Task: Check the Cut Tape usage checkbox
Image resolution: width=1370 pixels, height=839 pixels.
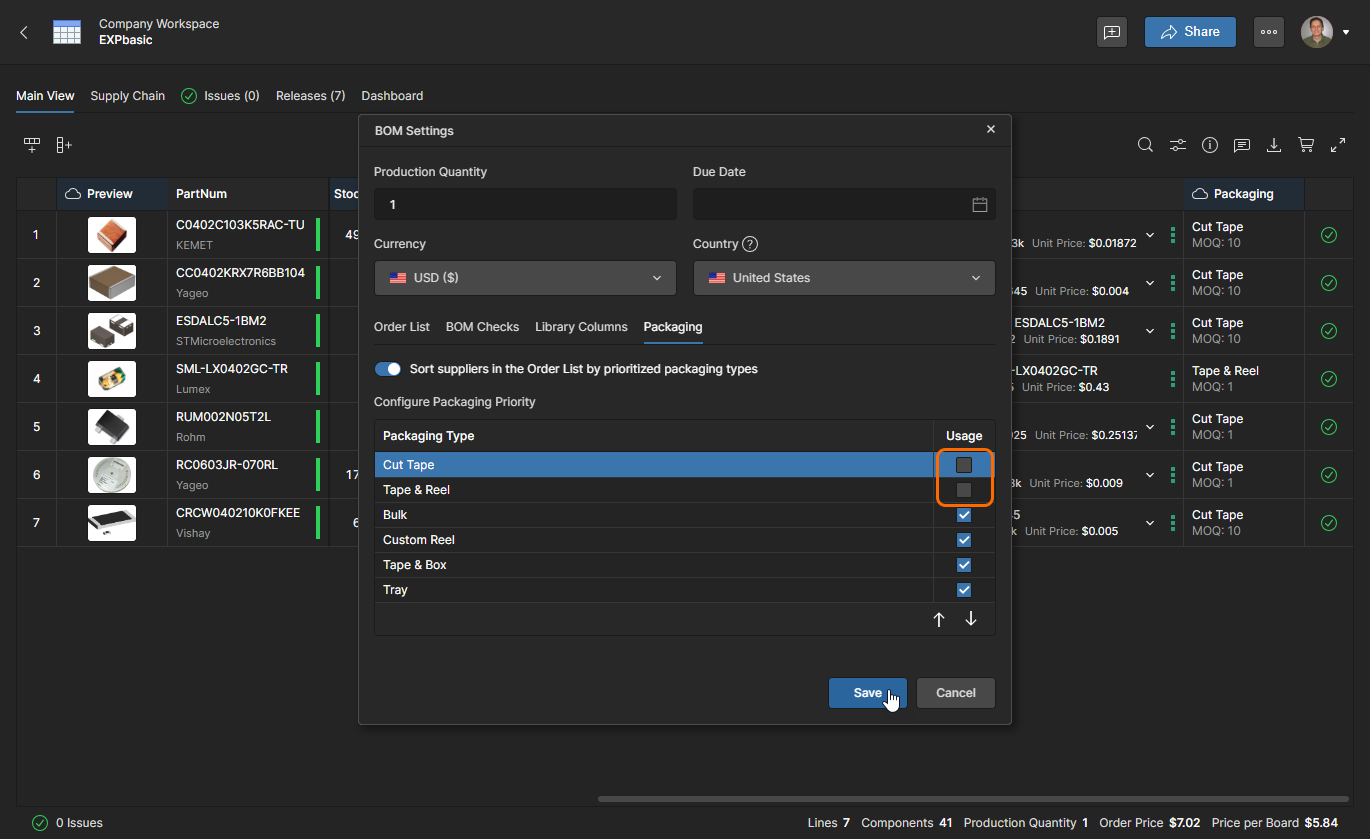Action: pos(964,465)
